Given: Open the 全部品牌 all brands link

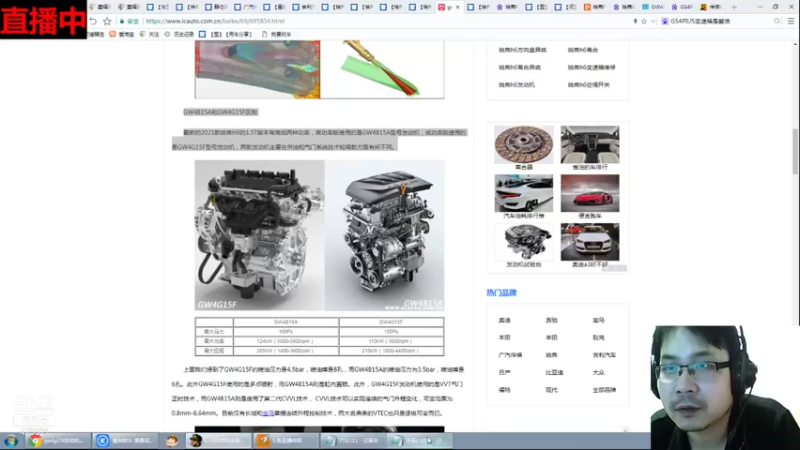Looking at the screenshot, I should [x=604, y=390].
